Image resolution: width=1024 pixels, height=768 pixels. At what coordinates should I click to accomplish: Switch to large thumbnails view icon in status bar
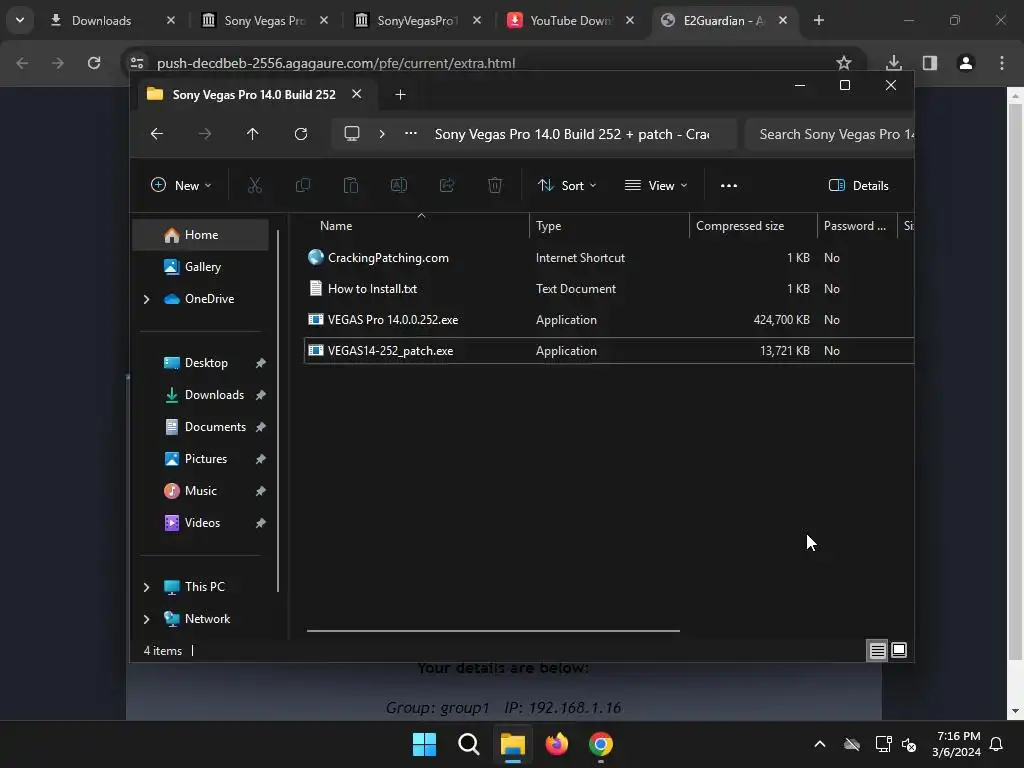point(899,650)
